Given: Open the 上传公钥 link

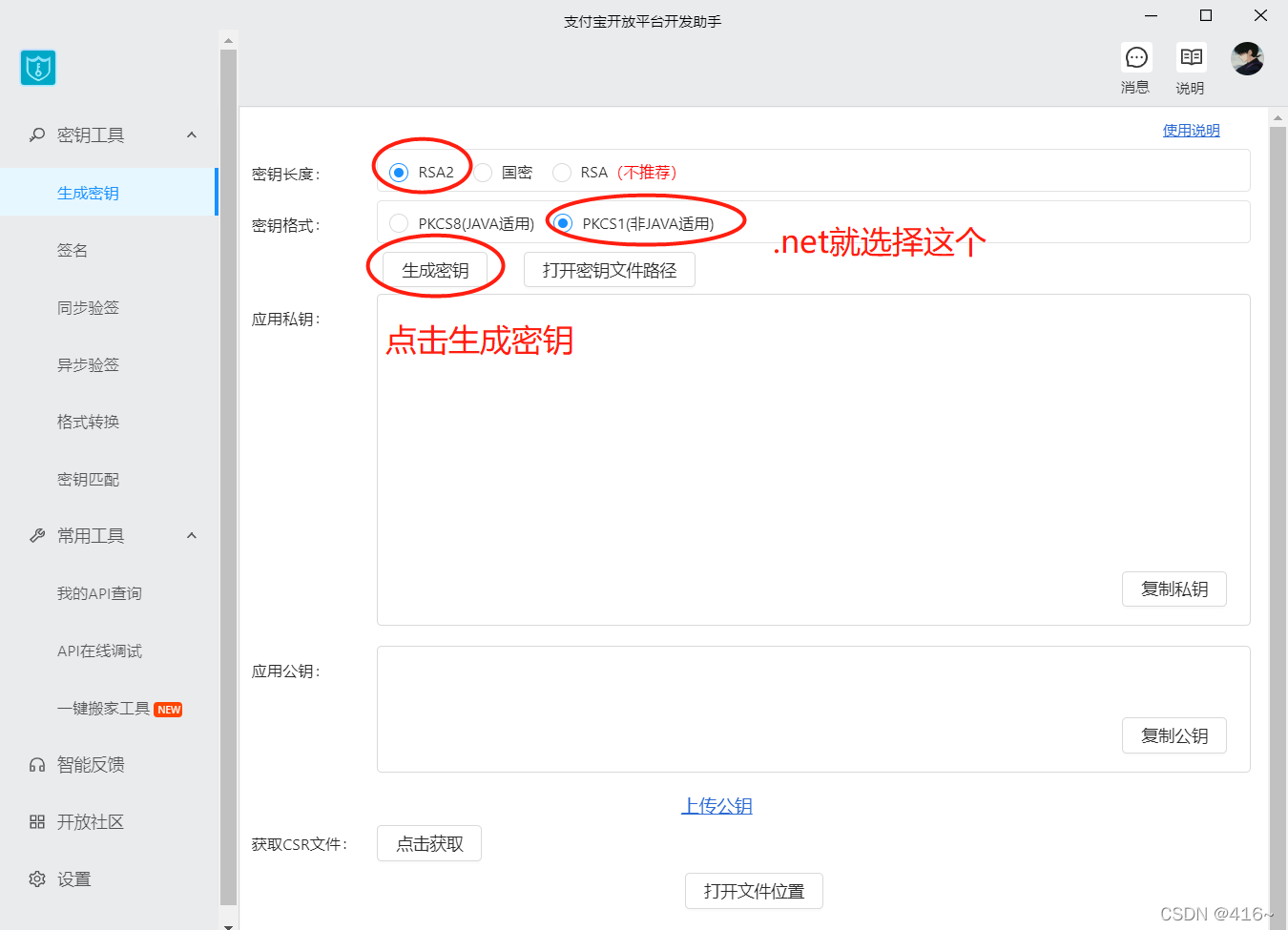Looking at the screenshot, I should (x=717, y=806).
